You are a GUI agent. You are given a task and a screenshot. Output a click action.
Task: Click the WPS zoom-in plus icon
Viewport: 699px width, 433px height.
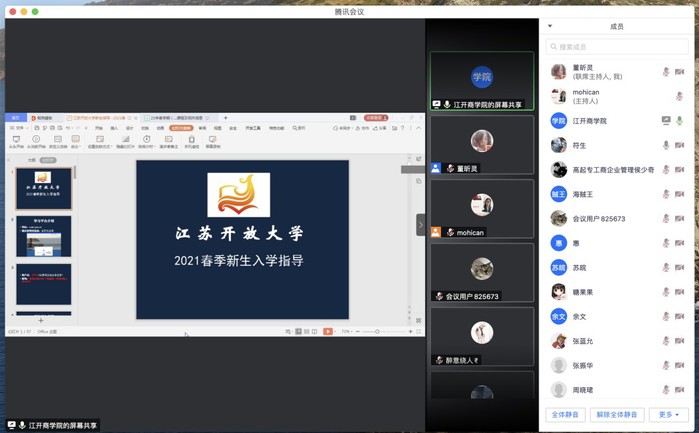[x=410, y=331]
